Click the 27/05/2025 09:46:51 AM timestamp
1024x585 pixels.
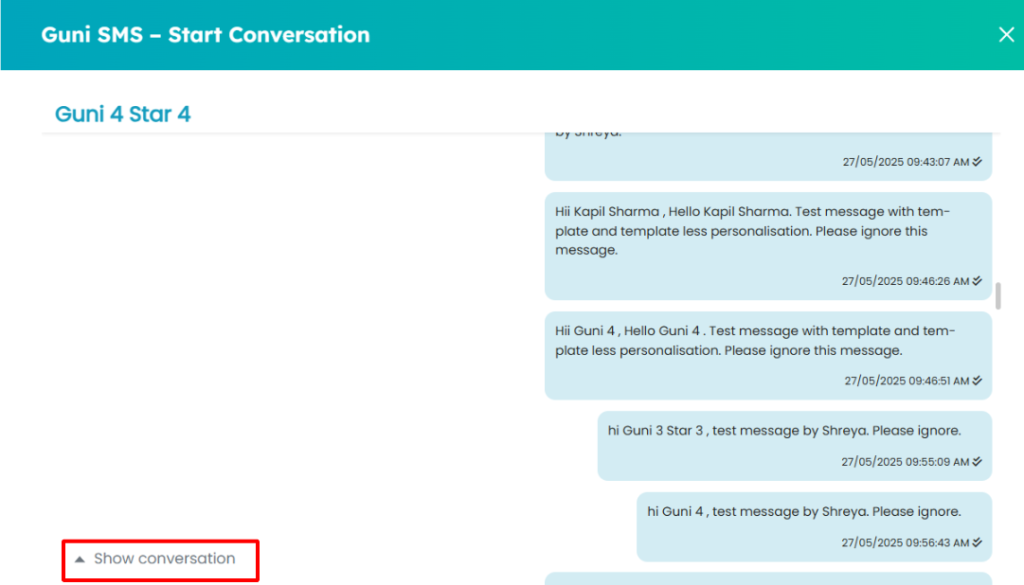click(906, 381)
